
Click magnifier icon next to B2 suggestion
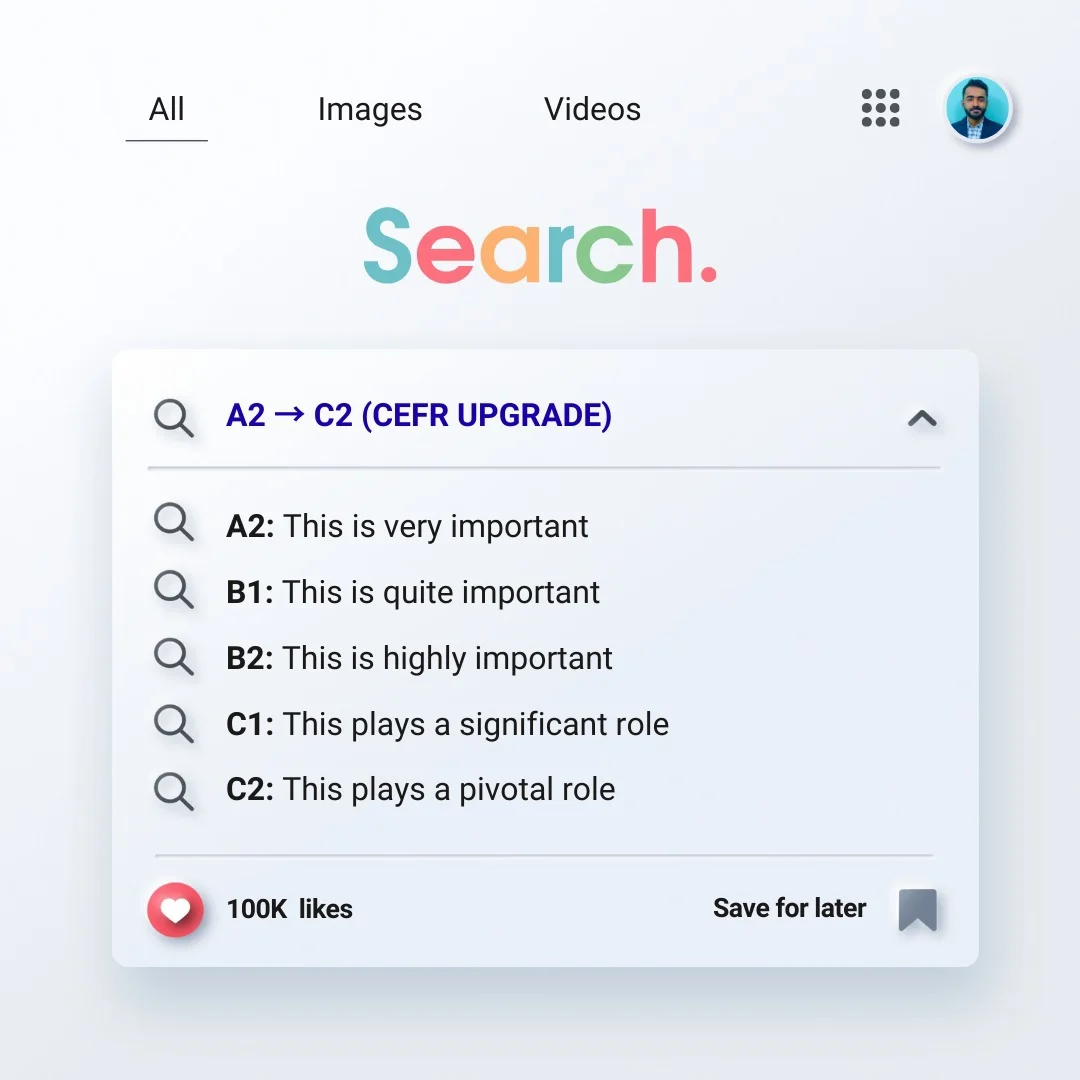tap(174, 657)
